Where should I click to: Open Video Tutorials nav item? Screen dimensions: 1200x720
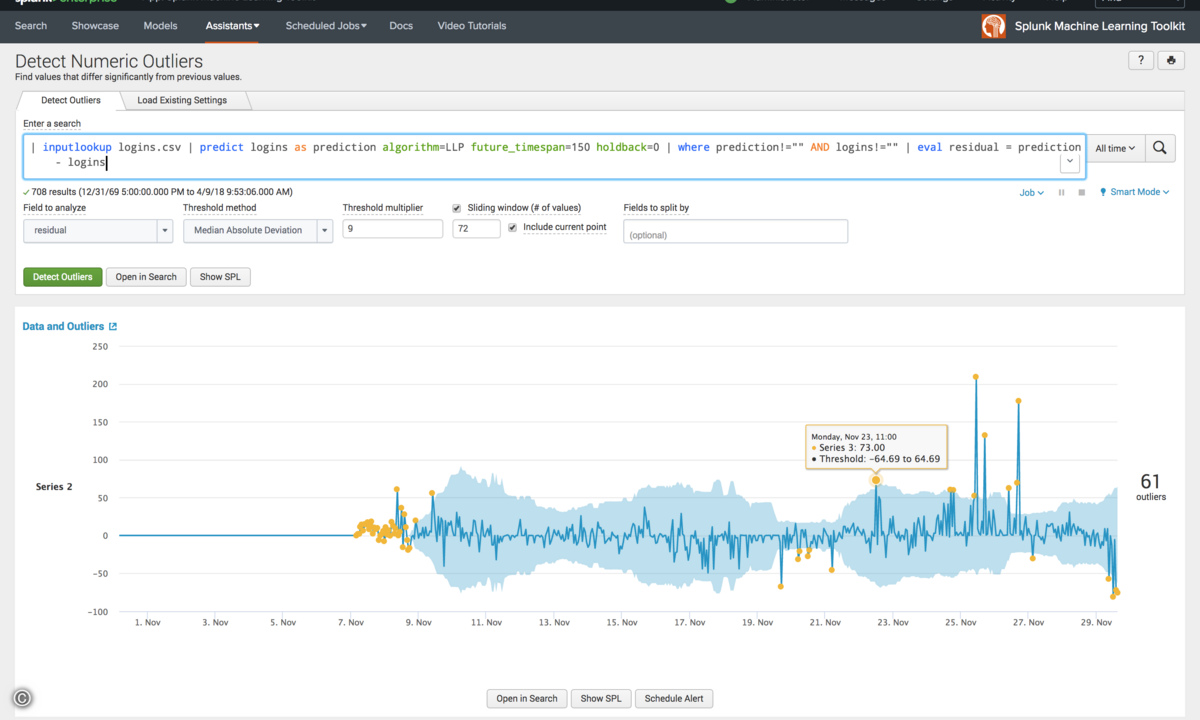pos(472,26)
